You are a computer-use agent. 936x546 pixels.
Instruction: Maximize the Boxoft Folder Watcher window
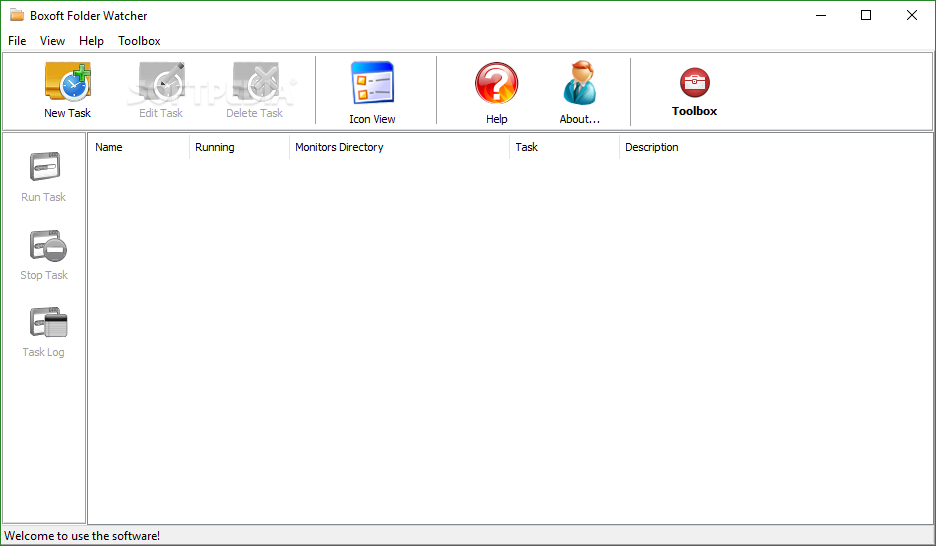866,16
